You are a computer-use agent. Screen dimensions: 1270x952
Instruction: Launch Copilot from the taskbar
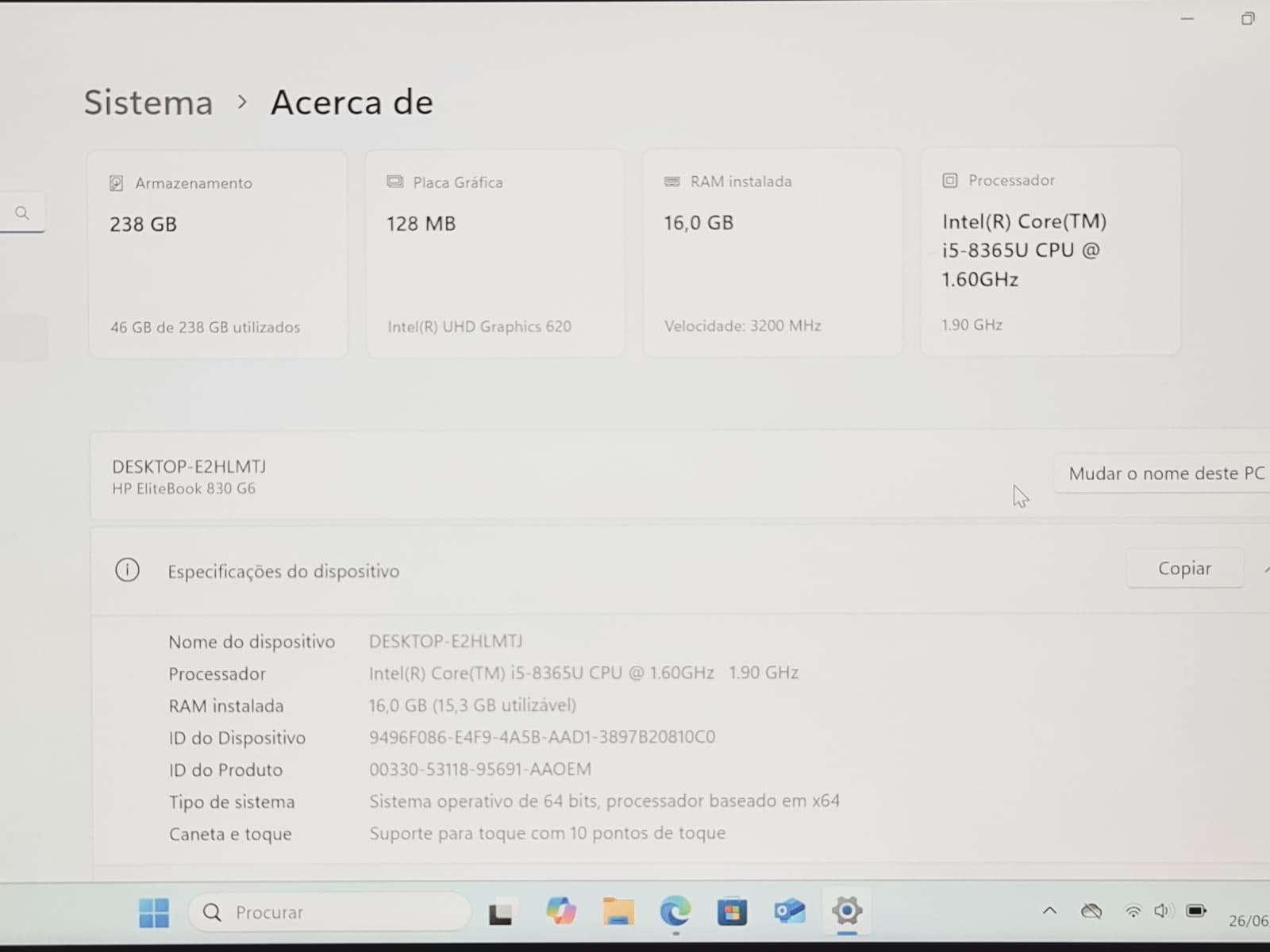(x=560, y=911)
